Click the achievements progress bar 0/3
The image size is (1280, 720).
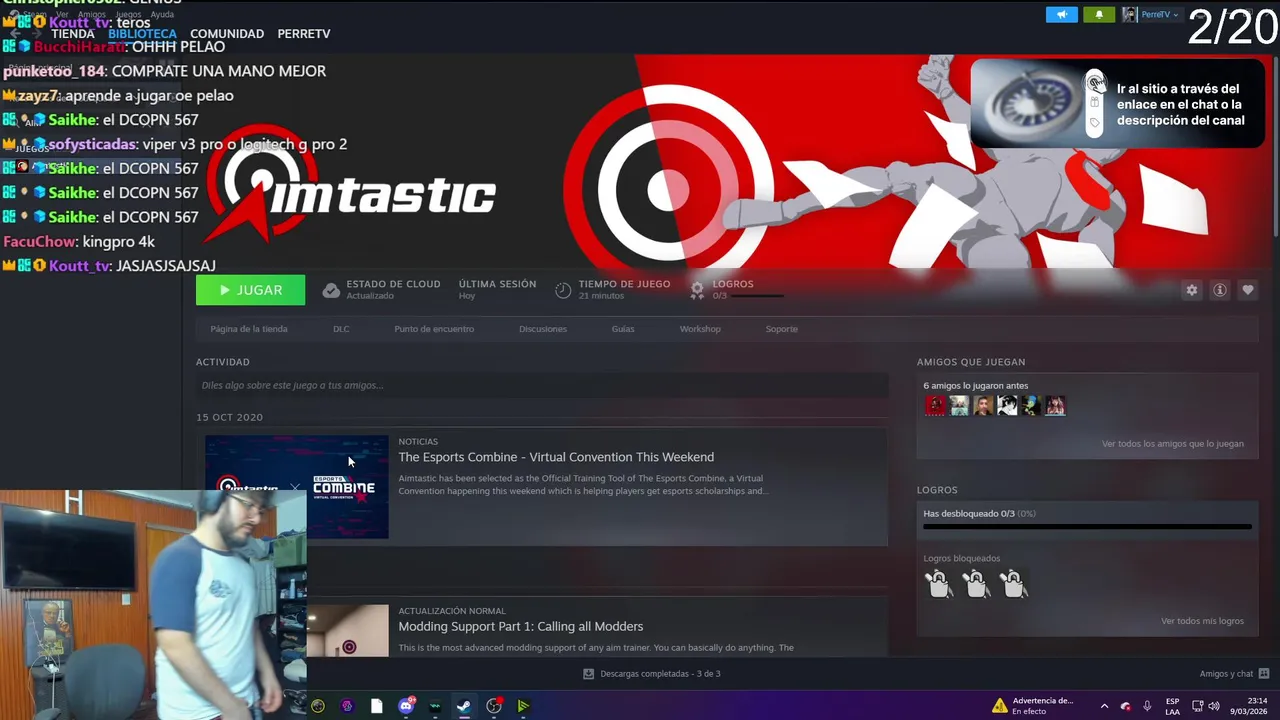(x=1087, y=526)
